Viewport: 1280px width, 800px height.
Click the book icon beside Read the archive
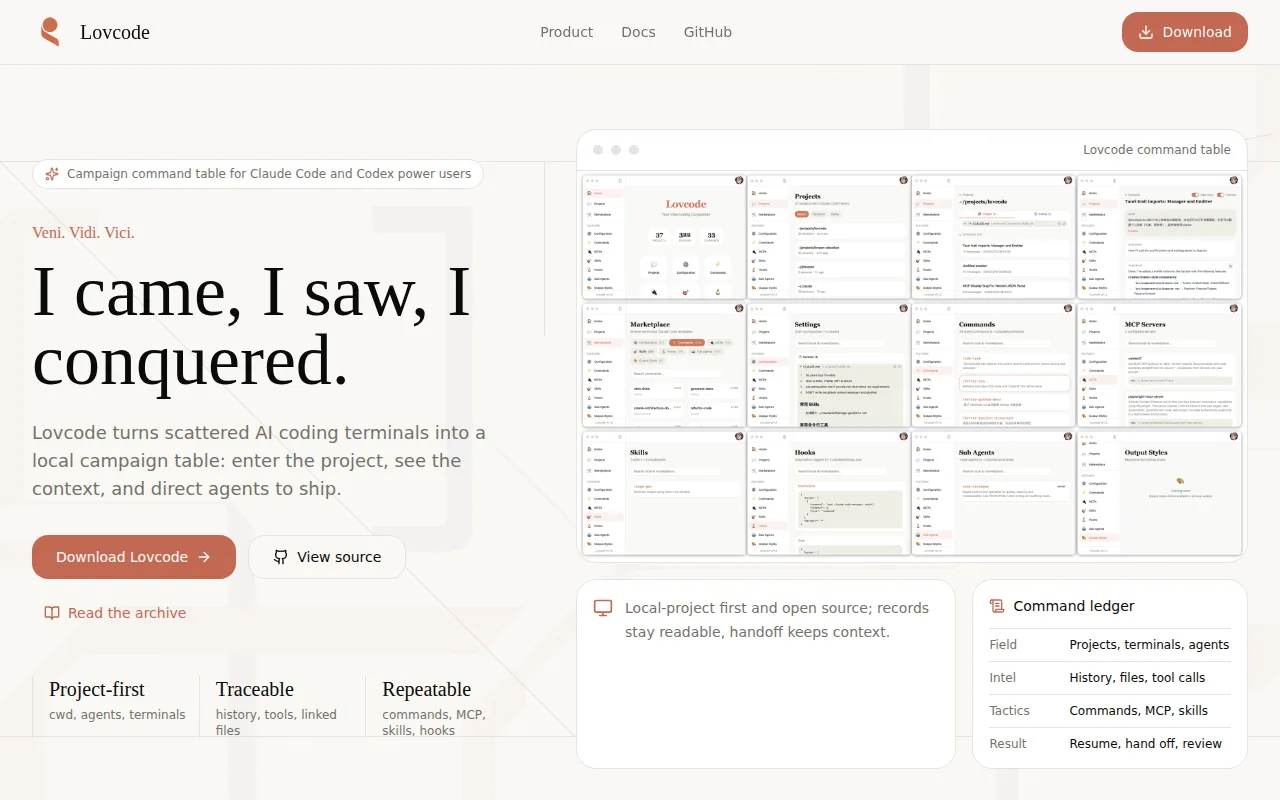click(x=52, y=613)
